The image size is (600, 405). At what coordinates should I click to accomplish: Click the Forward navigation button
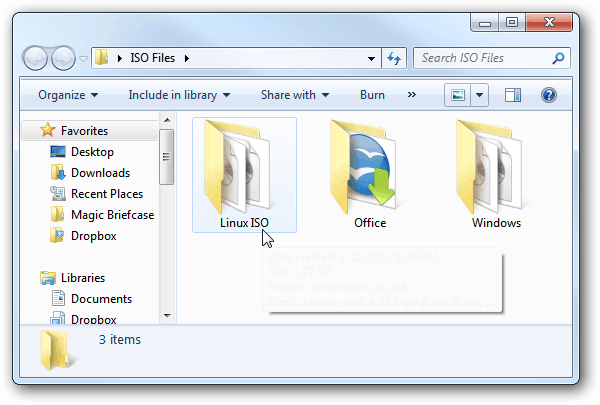[63, 58]
